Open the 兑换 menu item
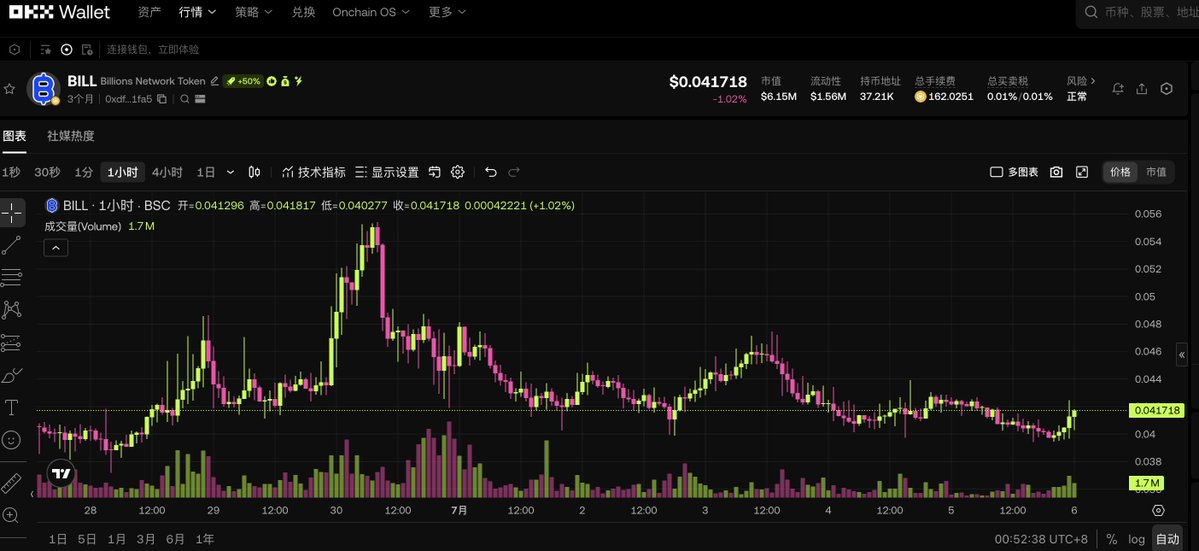 (x=303, y=12)
